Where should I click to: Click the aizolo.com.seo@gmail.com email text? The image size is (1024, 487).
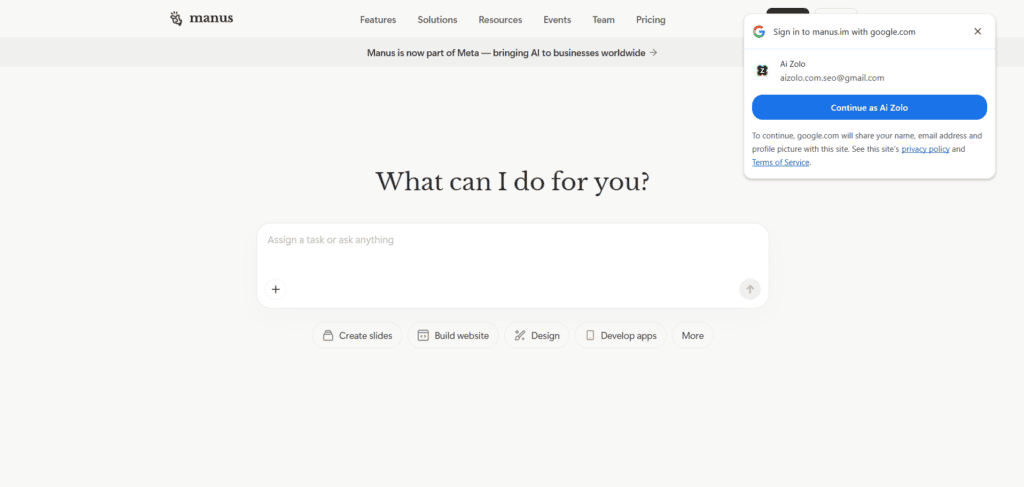pyautogui.click(x=832, y=78)
